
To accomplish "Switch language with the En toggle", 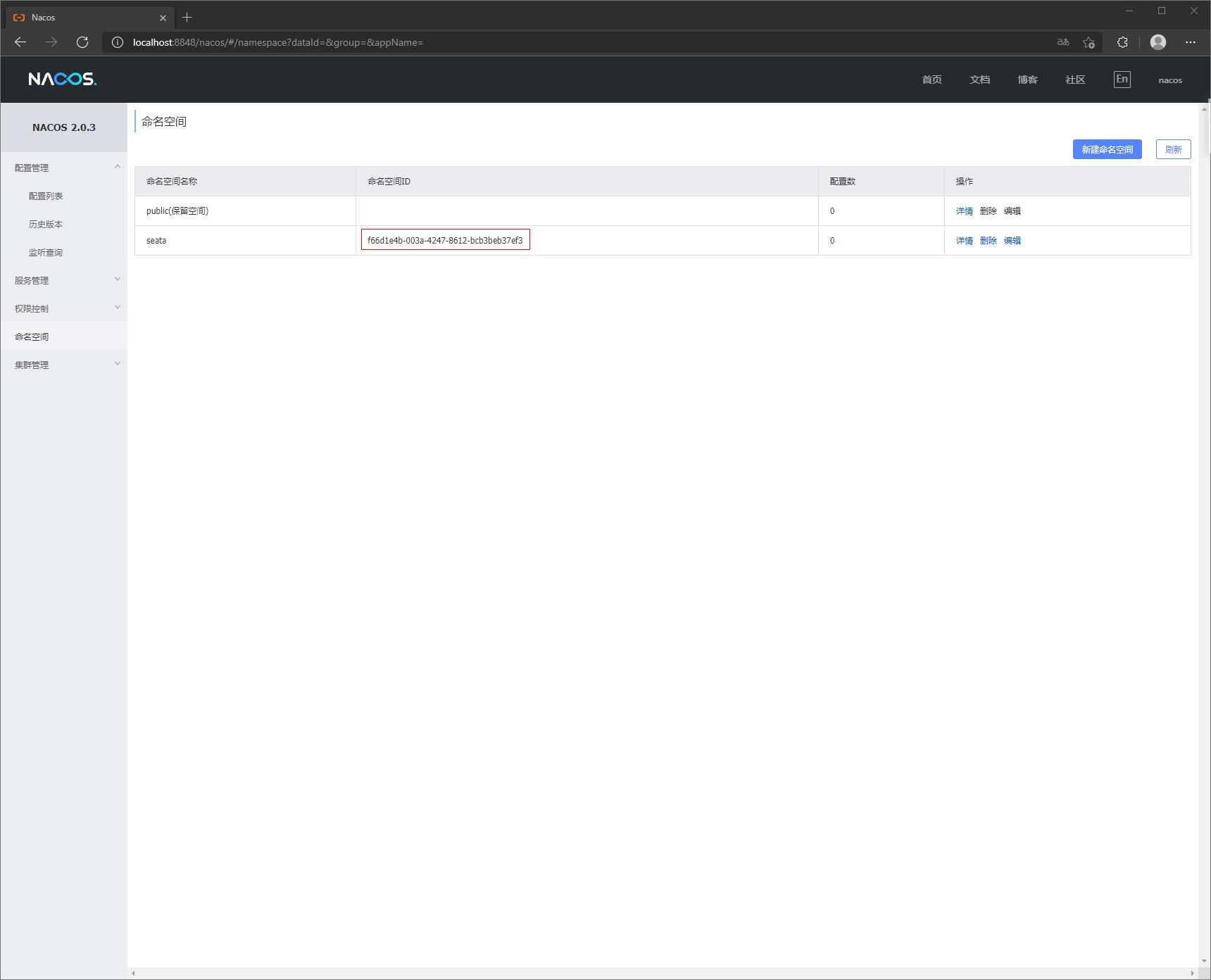I will pos(1122,79).
